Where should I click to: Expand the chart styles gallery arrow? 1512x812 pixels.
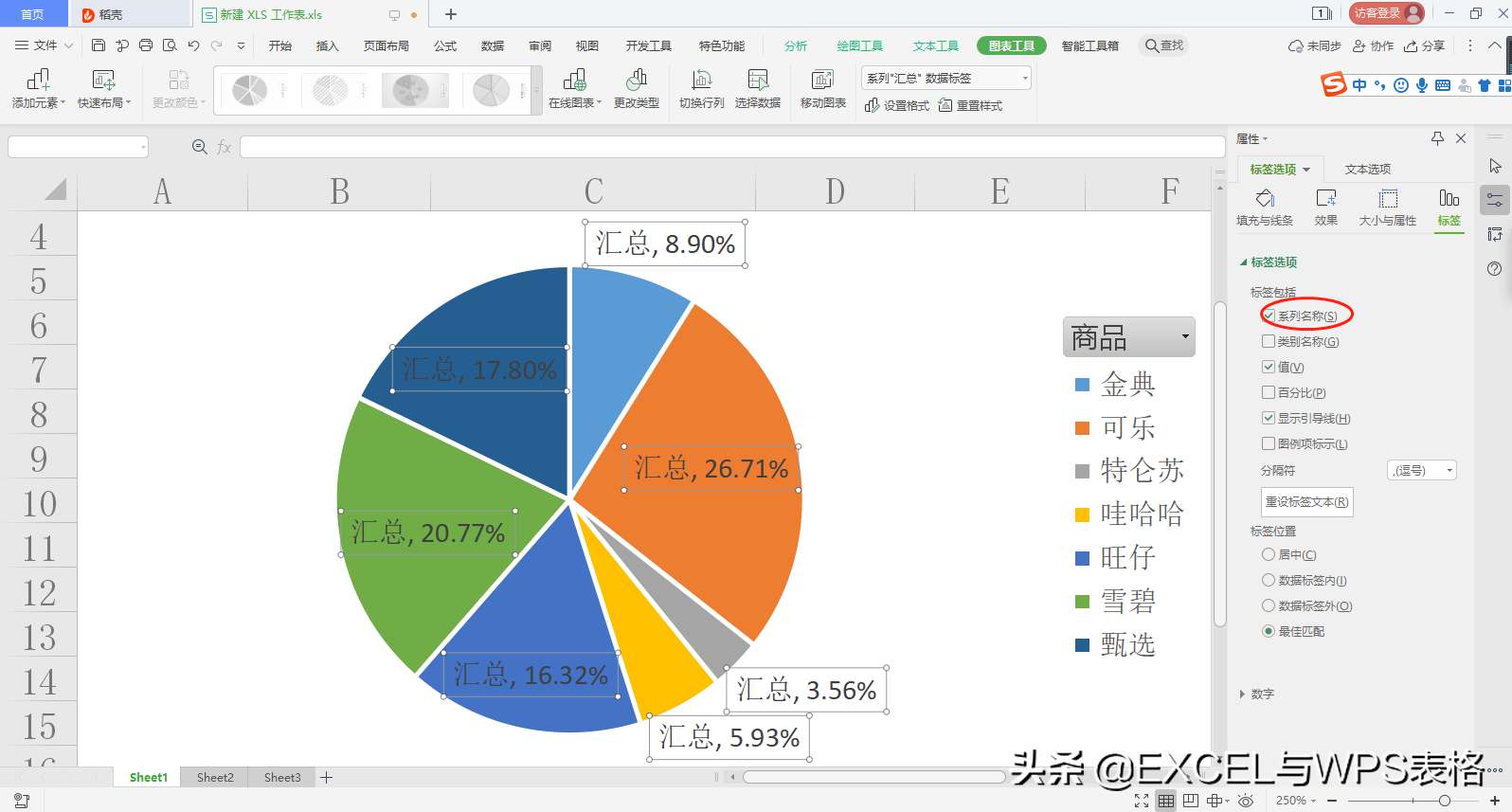(536, 90)
